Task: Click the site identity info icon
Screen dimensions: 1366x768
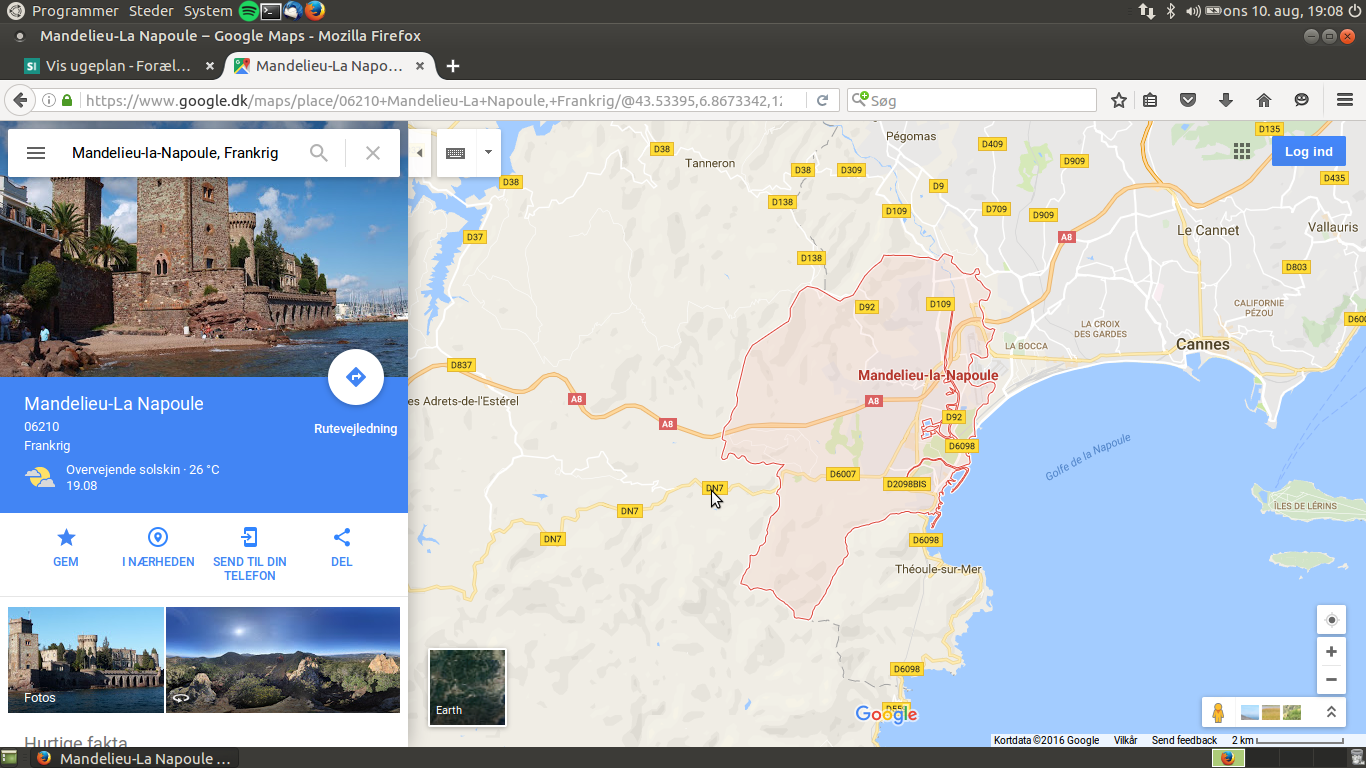Action: 48,100
